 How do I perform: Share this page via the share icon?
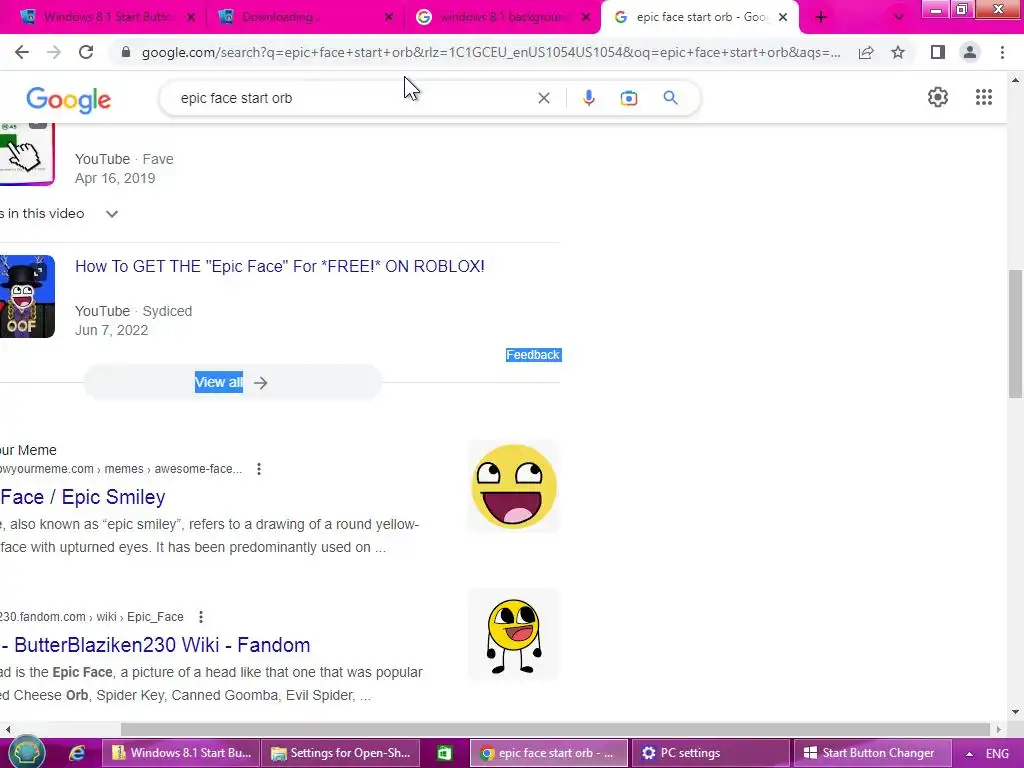coord(866,52)
